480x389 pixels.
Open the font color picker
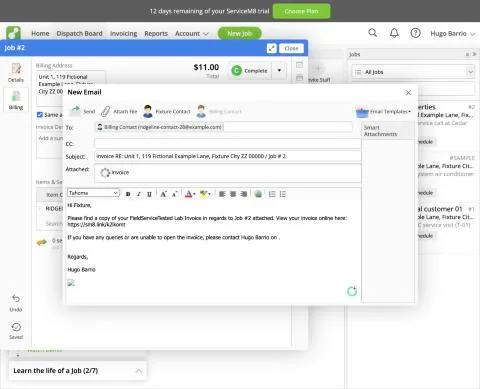pos(190,194)
